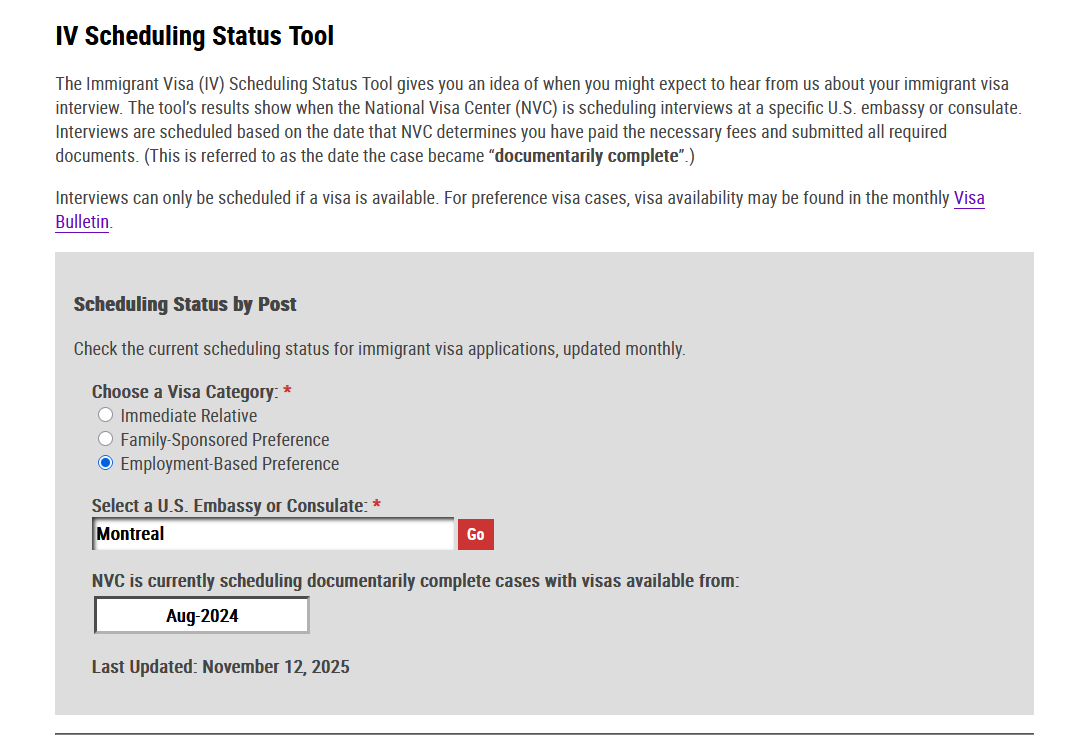Click the Aug-2024 result box

[202, 616]
